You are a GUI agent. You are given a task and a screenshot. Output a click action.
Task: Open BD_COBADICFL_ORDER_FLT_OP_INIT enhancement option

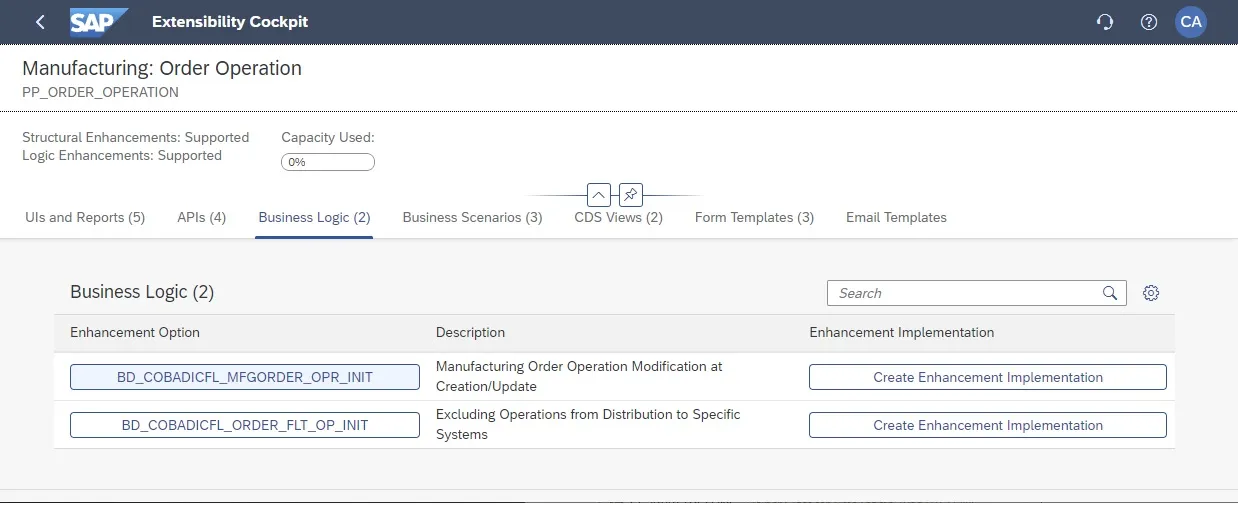click(245, 425)
